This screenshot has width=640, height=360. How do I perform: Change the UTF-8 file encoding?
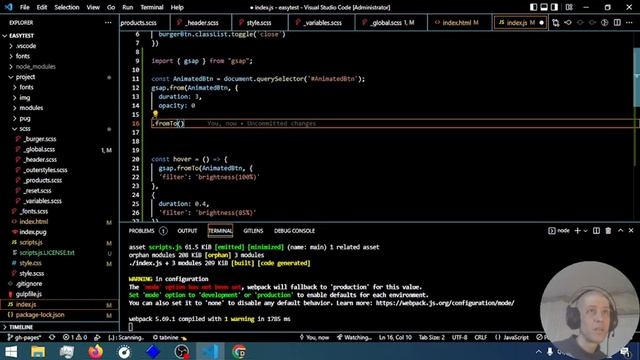click(460, 338)
